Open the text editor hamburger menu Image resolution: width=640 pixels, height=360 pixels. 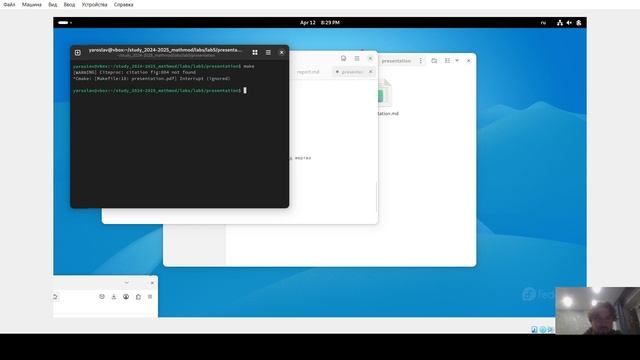357,58
